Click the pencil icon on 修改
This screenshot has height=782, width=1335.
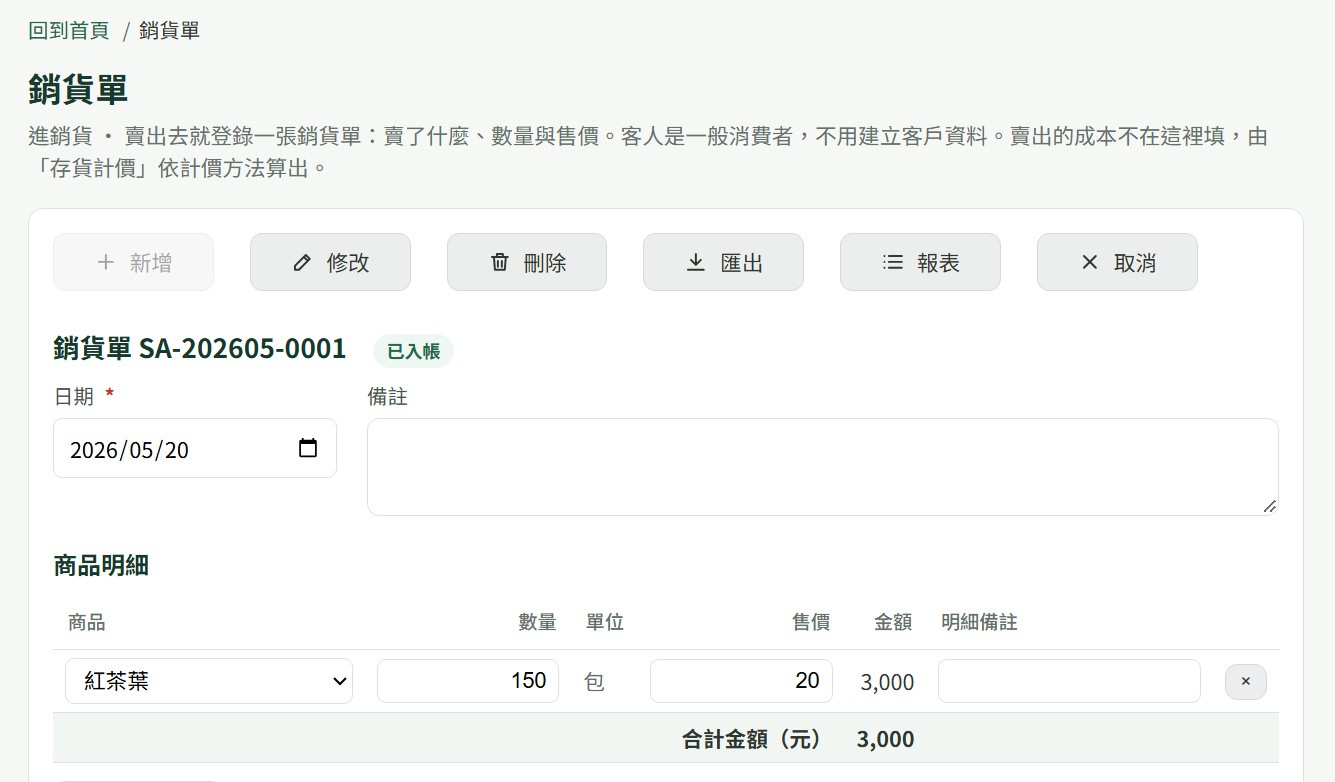[x=302, y=263]
